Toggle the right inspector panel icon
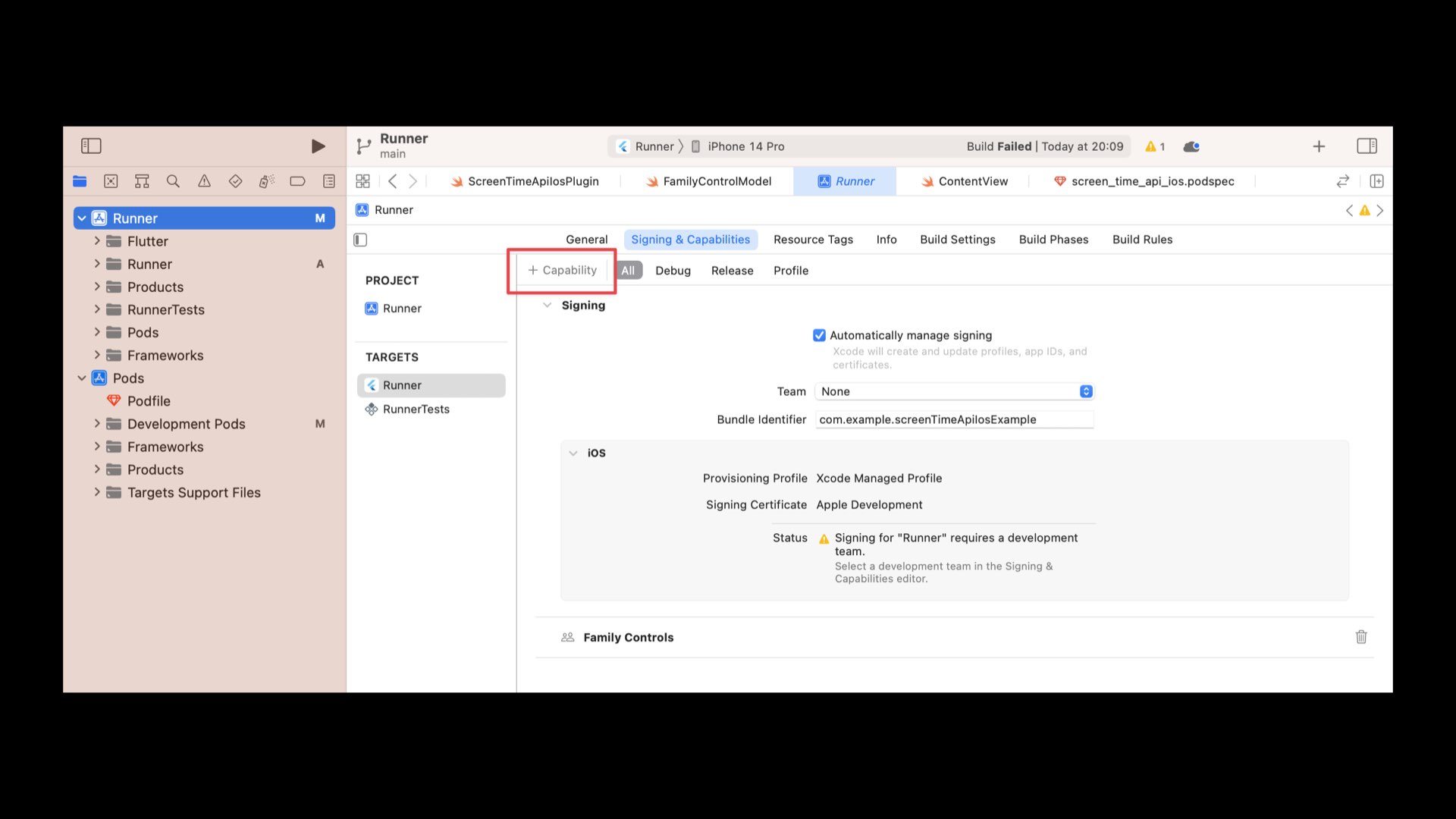Image resolution: width=1456 pixels, height=819 pixels. coord(1367,146)
